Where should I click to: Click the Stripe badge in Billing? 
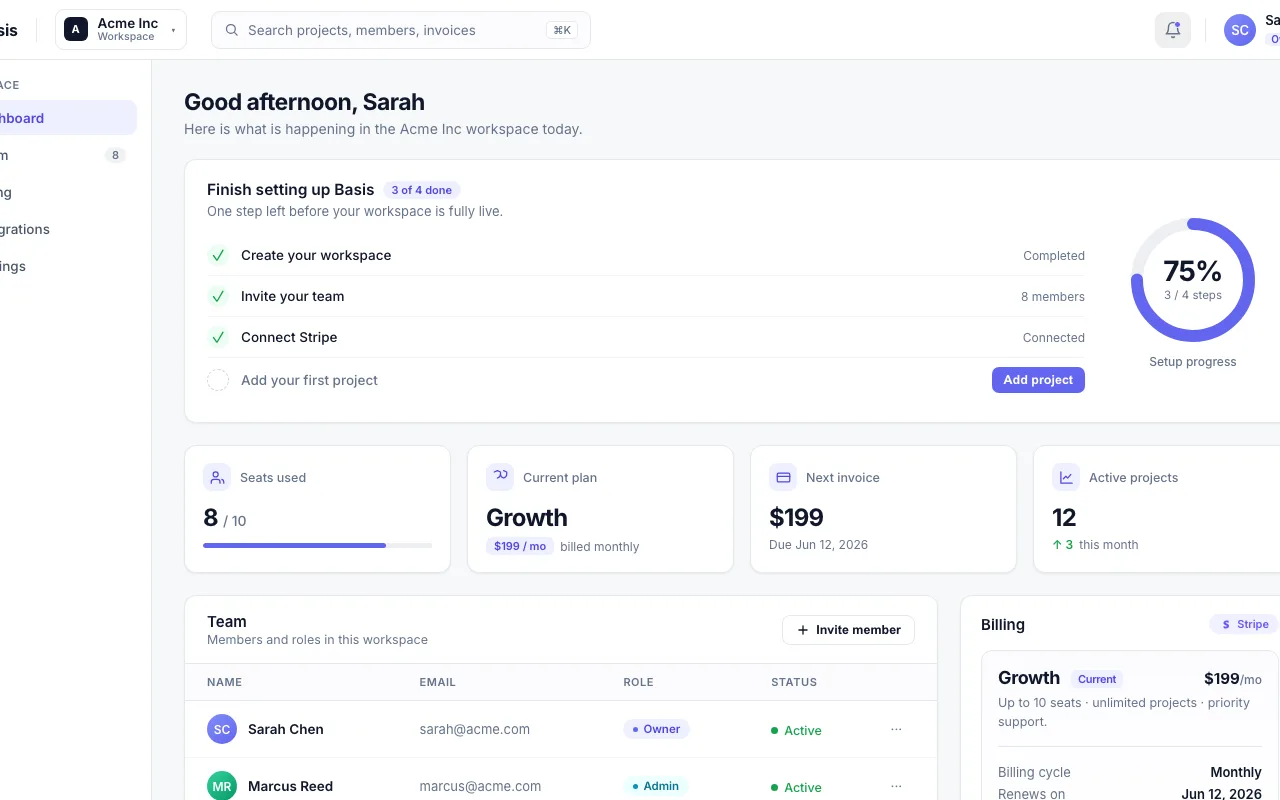click(1245, 624)
